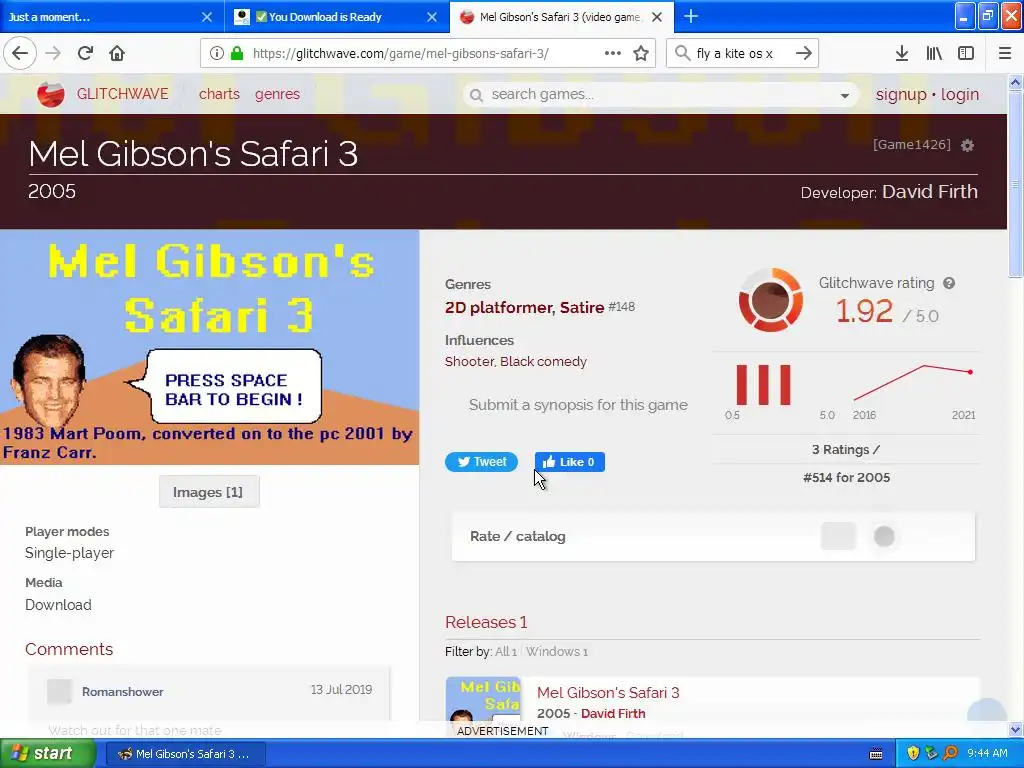The width and height of the screenshot is (1024, 768).
Task: Open a new tab with the plus button
Action: 690,16
